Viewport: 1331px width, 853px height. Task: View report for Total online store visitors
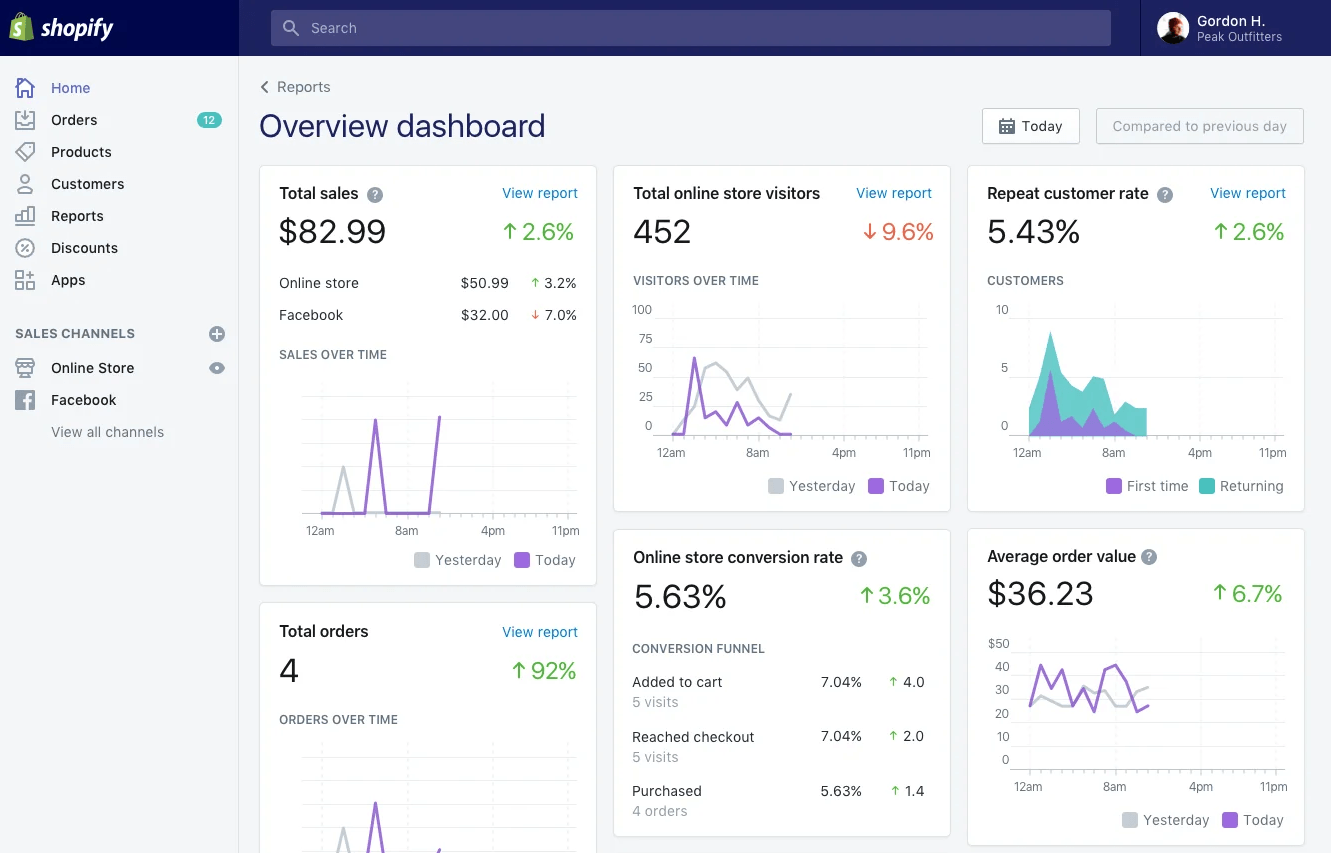(x=893, y=193)
